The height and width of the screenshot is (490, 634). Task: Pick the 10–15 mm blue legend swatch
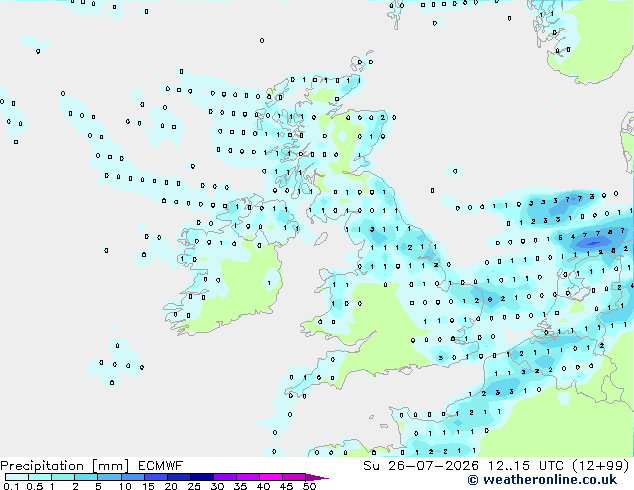coord(132,477)
